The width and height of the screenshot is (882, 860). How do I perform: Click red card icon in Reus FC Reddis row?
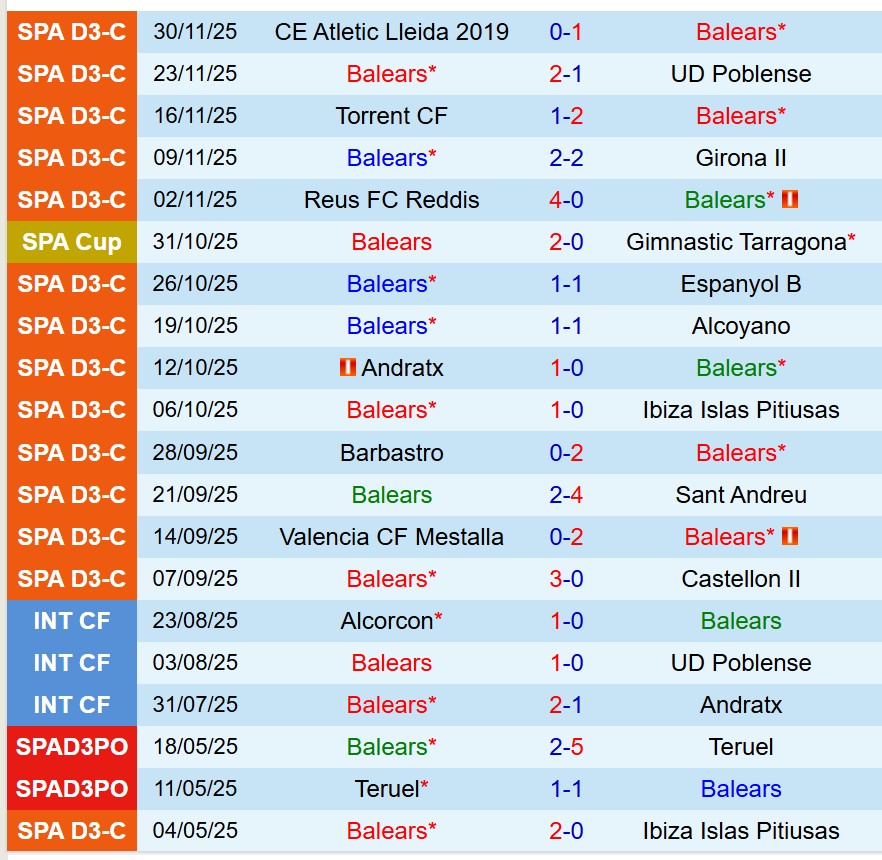click(789, 200)
